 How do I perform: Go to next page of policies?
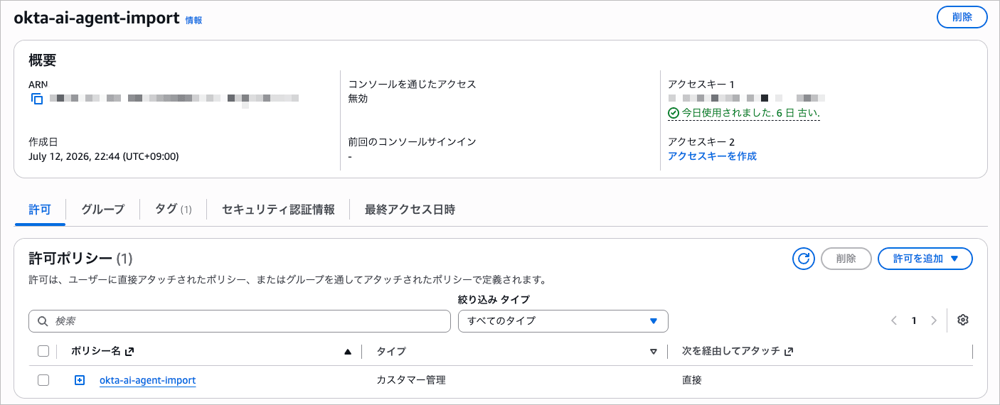tap(934, 321)
